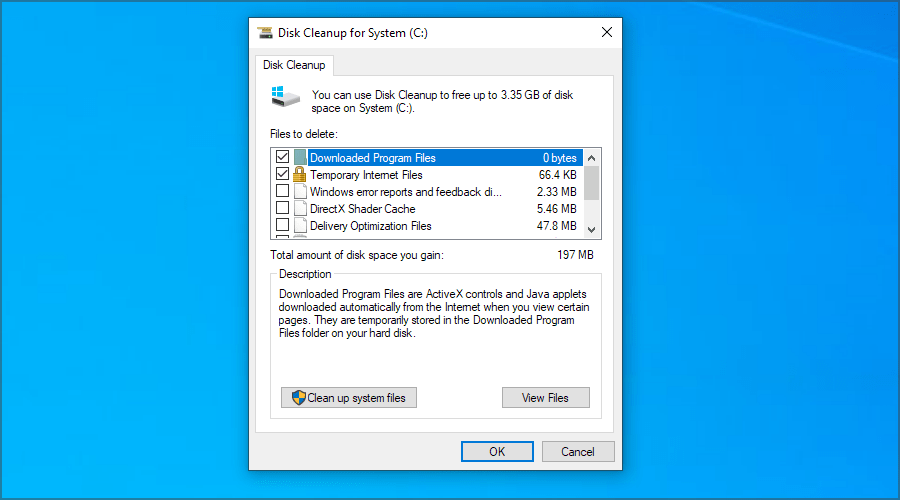Screen dimensions: 900x500
Task: Select the Temporary Internet Files row text
Action: pos(366,175)
